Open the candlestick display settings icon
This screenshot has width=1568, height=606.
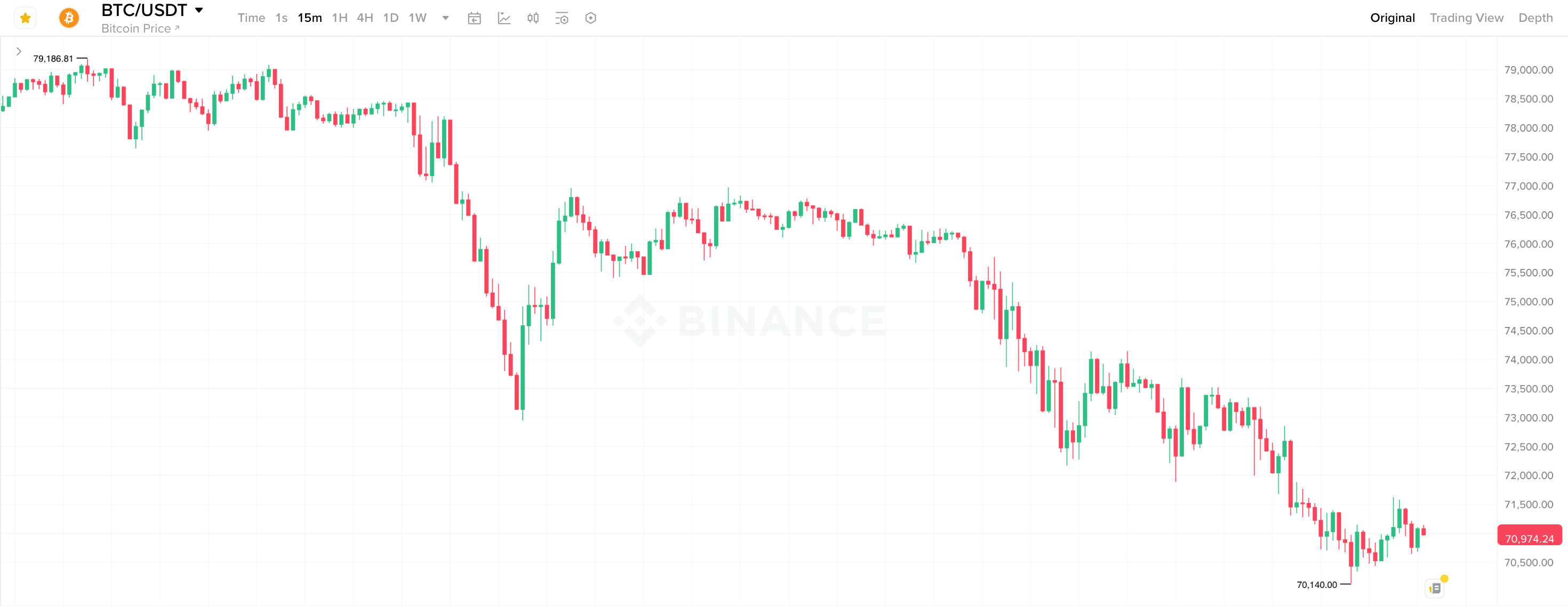533,18
